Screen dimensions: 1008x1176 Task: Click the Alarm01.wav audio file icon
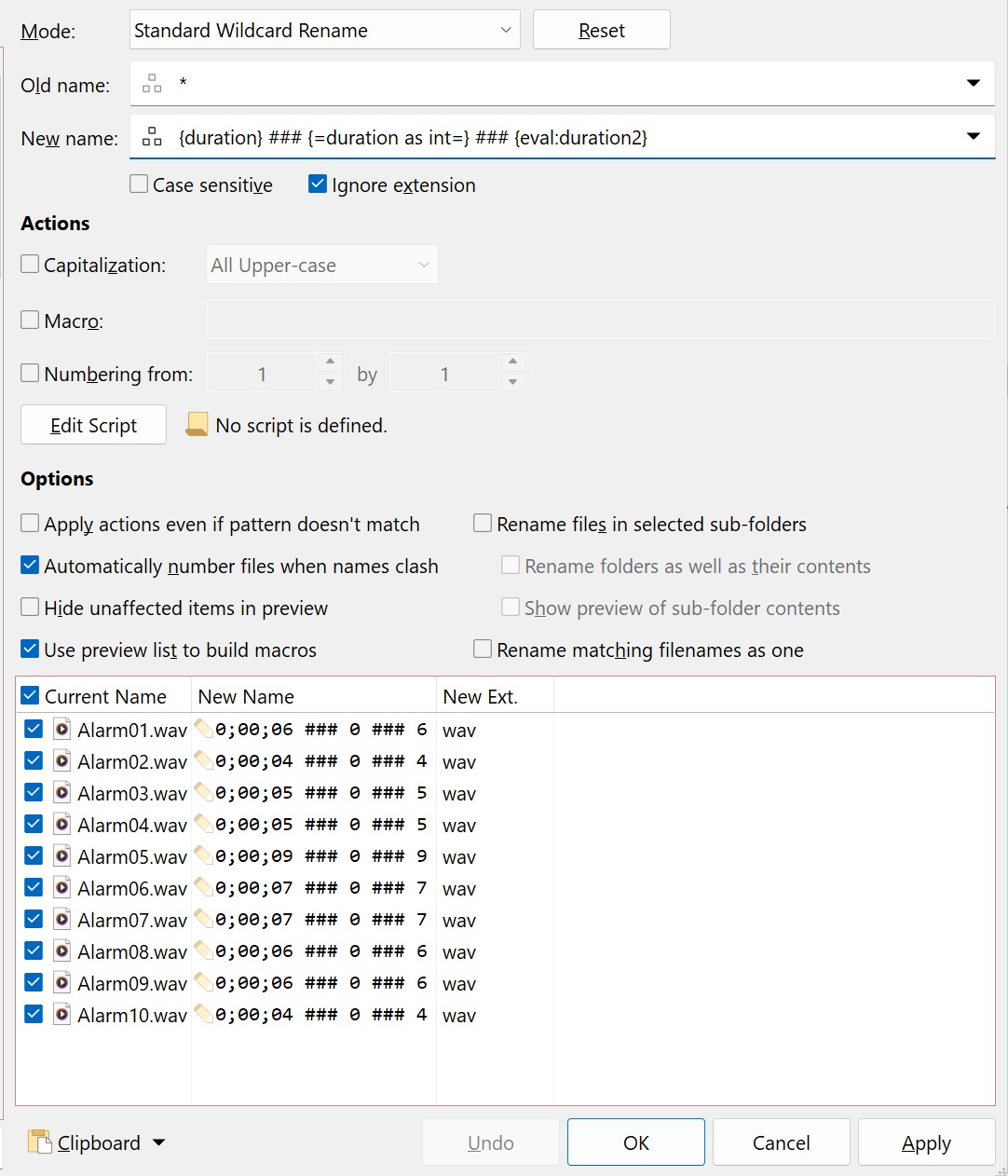(61, 729)
